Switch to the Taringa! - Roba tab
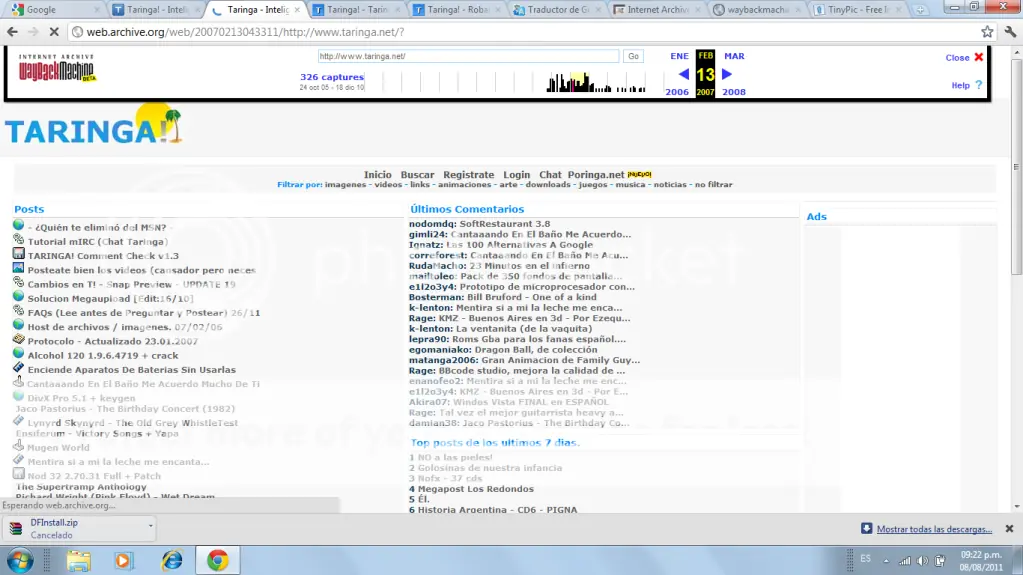The image size is (1023, 575). [457, 10]
